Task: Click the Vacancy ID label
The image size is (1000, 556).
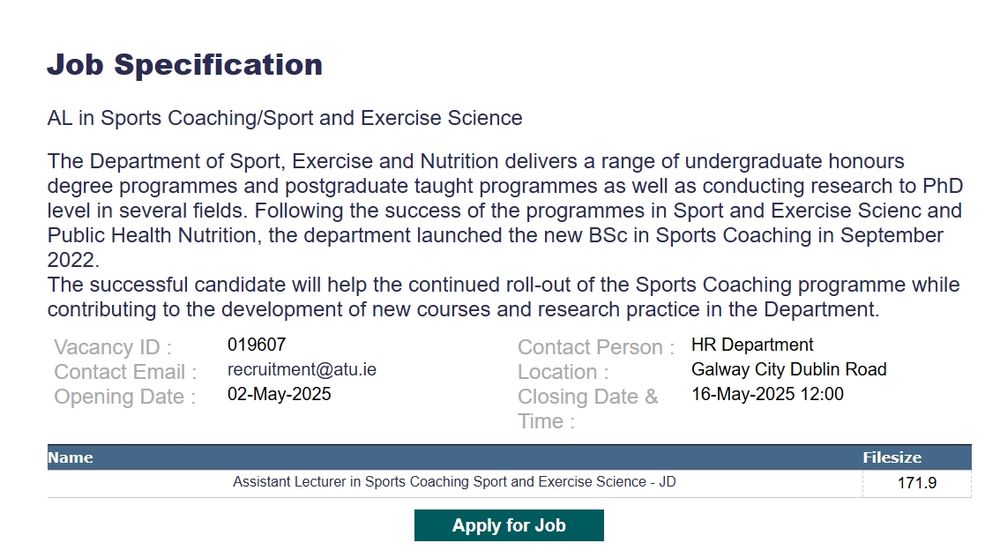Action: pyautogui.click(x=113, y=347)
